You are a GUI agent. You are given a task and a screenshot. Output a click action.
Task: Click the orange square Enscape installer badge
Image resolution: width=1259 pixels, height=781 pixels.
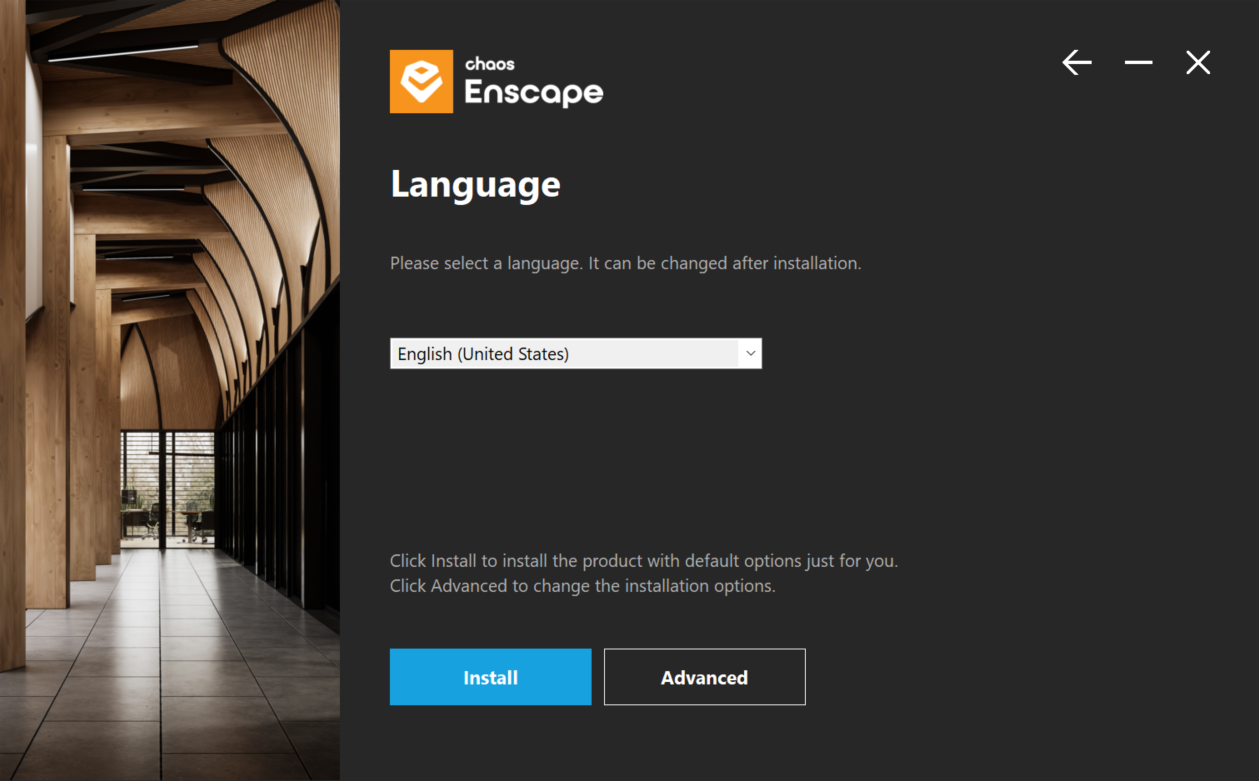[x=420, y=81]
